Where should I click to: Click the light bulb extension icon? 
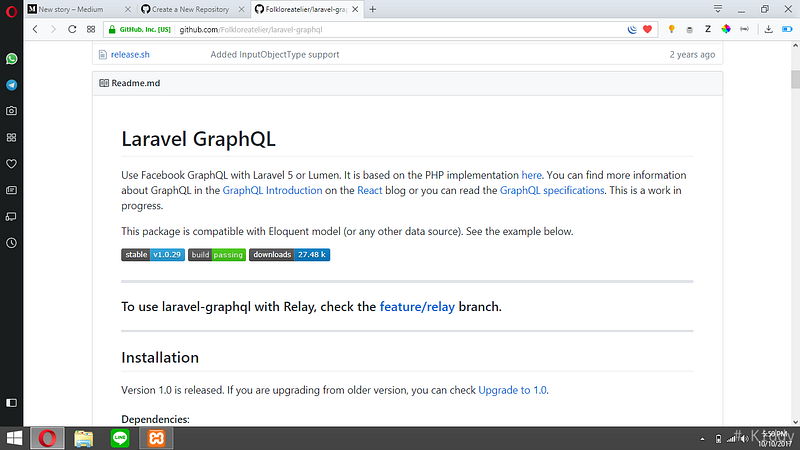point(671,30)
